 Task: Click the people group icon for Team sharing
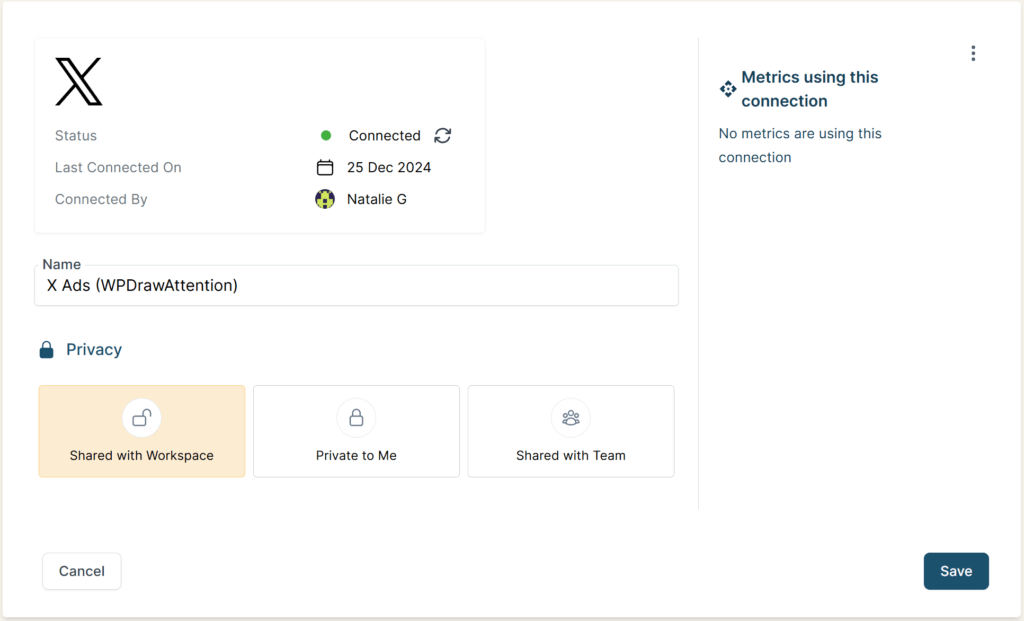pos(571,417)
